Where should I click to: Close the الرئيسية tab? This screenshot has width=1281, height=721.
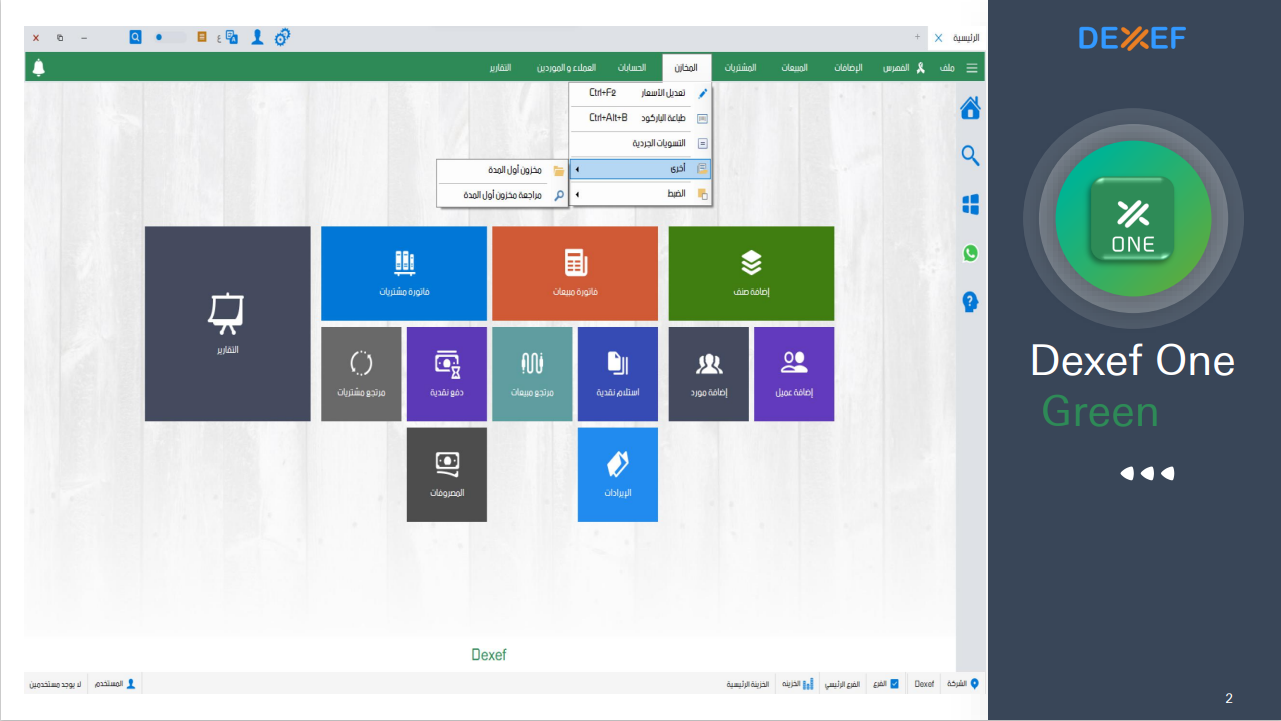[938, 37]
